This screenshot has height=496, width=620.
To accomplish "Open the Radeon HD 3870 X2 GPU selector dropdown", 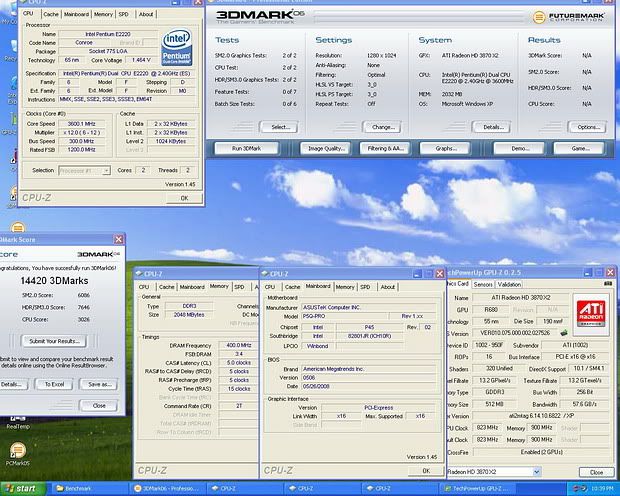I will (537, 472).
